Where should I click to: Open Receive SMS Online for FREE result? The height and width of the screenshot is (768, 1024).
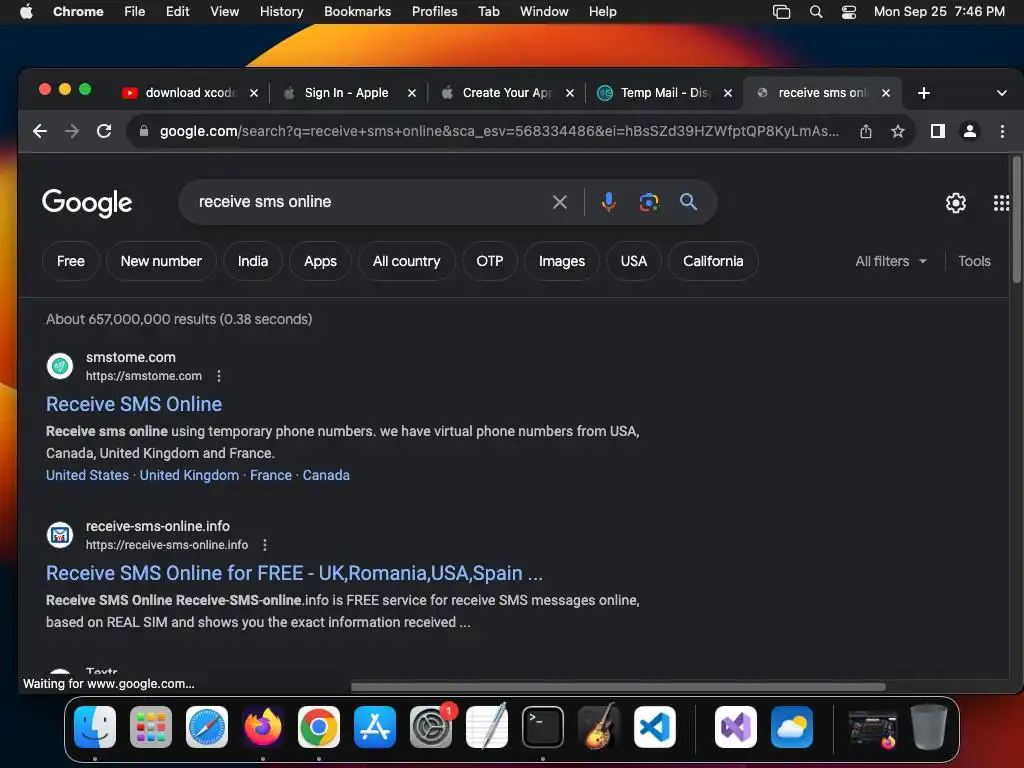(x=294, y=573)
